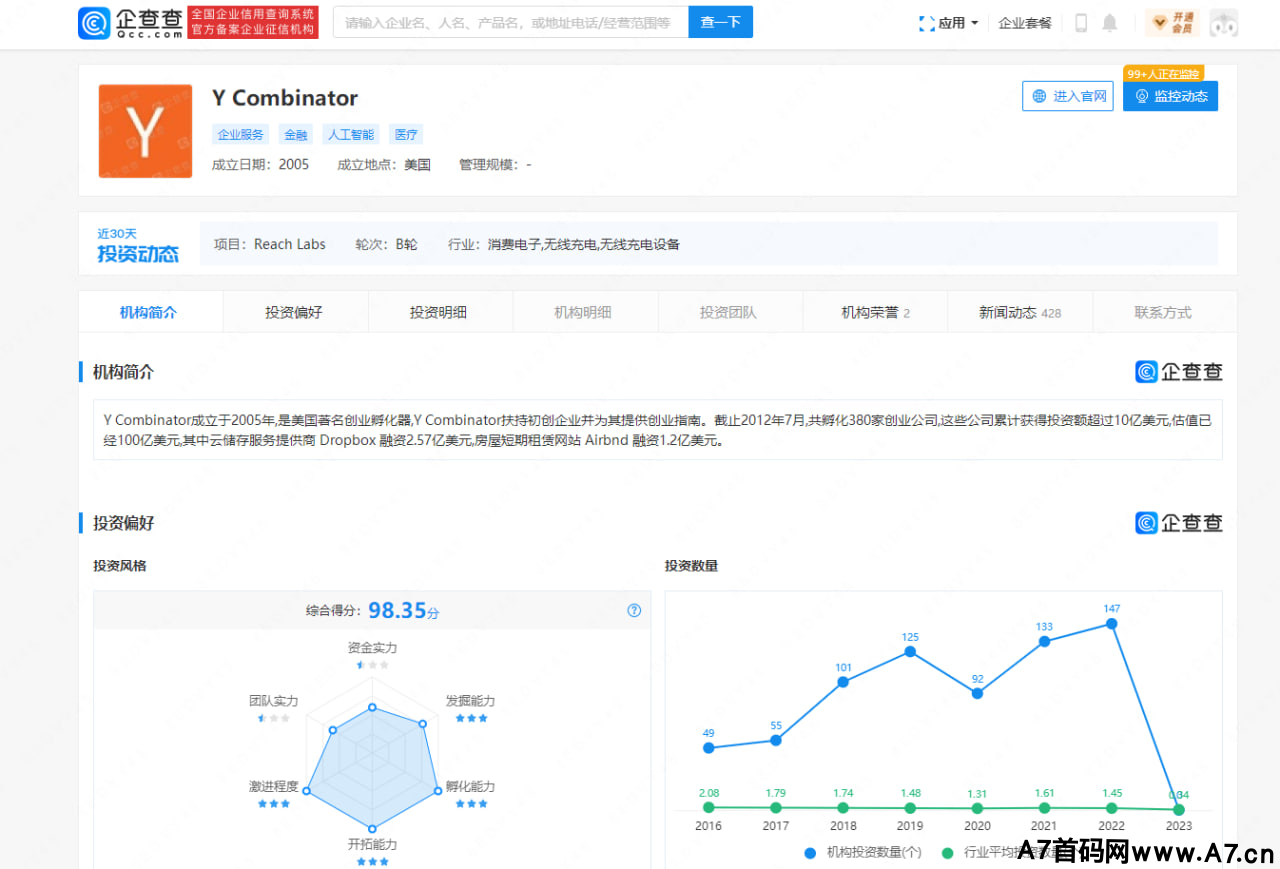The image size is (1280, 869).
Task: Switch to the 机构简介 tab
Action: (150, 312)
